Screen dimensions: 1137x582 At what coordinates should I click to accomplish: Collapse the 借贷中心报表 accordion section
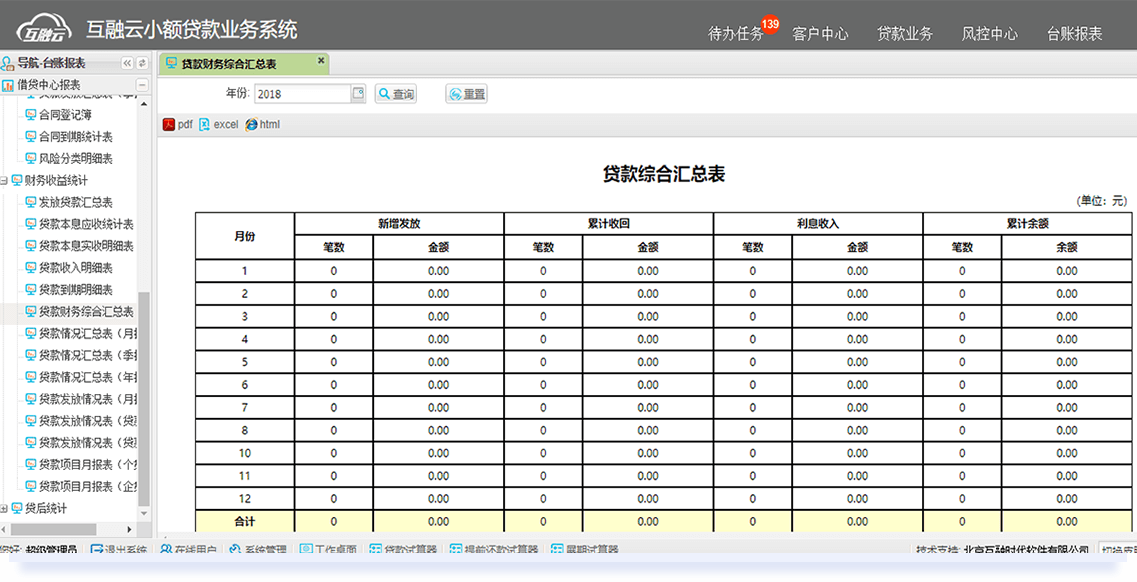[142, 85]
